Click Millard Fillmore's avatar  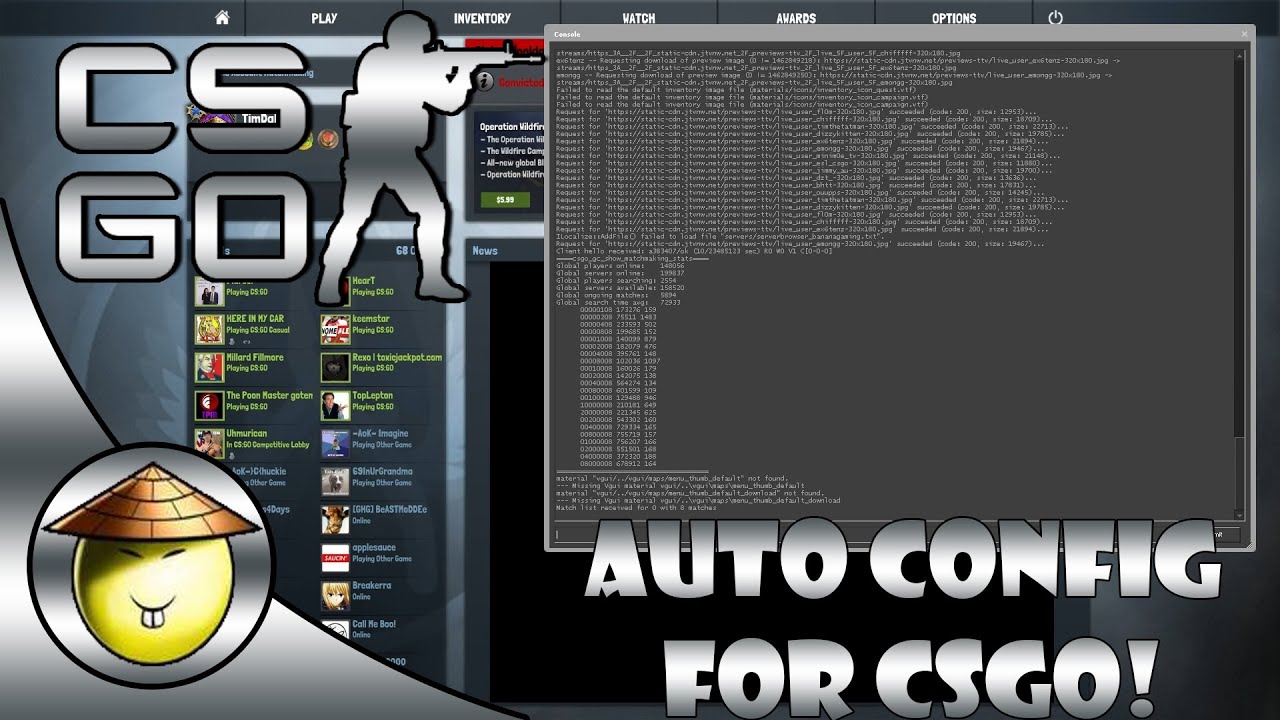[209, 367]
